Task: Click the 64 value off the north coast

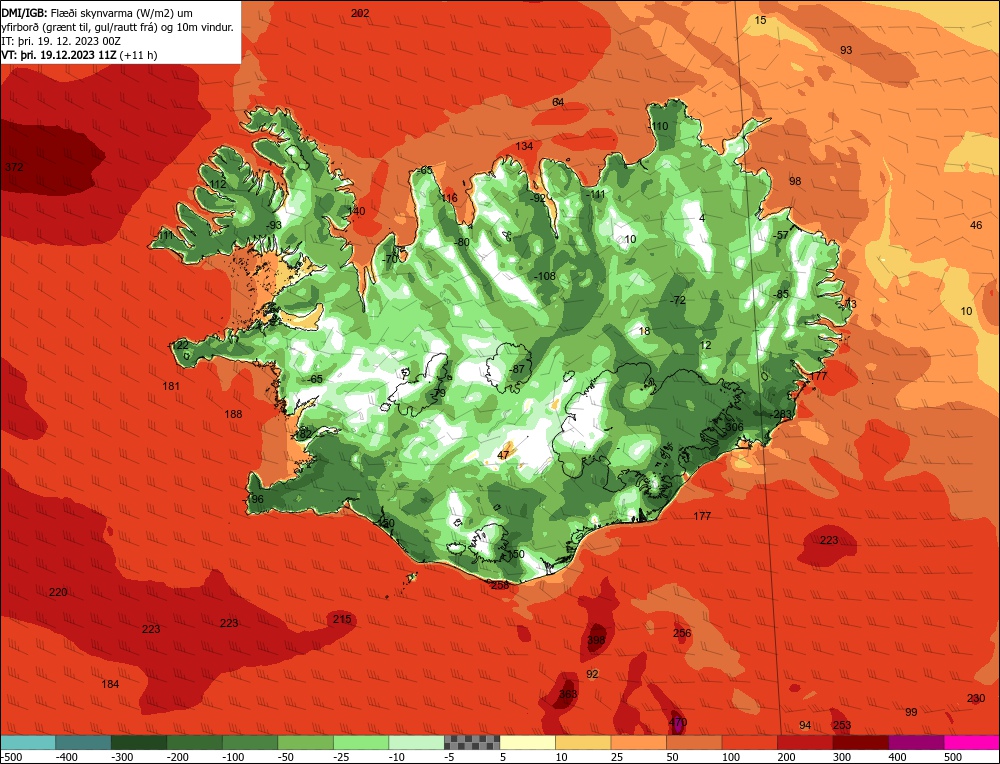Action: (558, 102)
